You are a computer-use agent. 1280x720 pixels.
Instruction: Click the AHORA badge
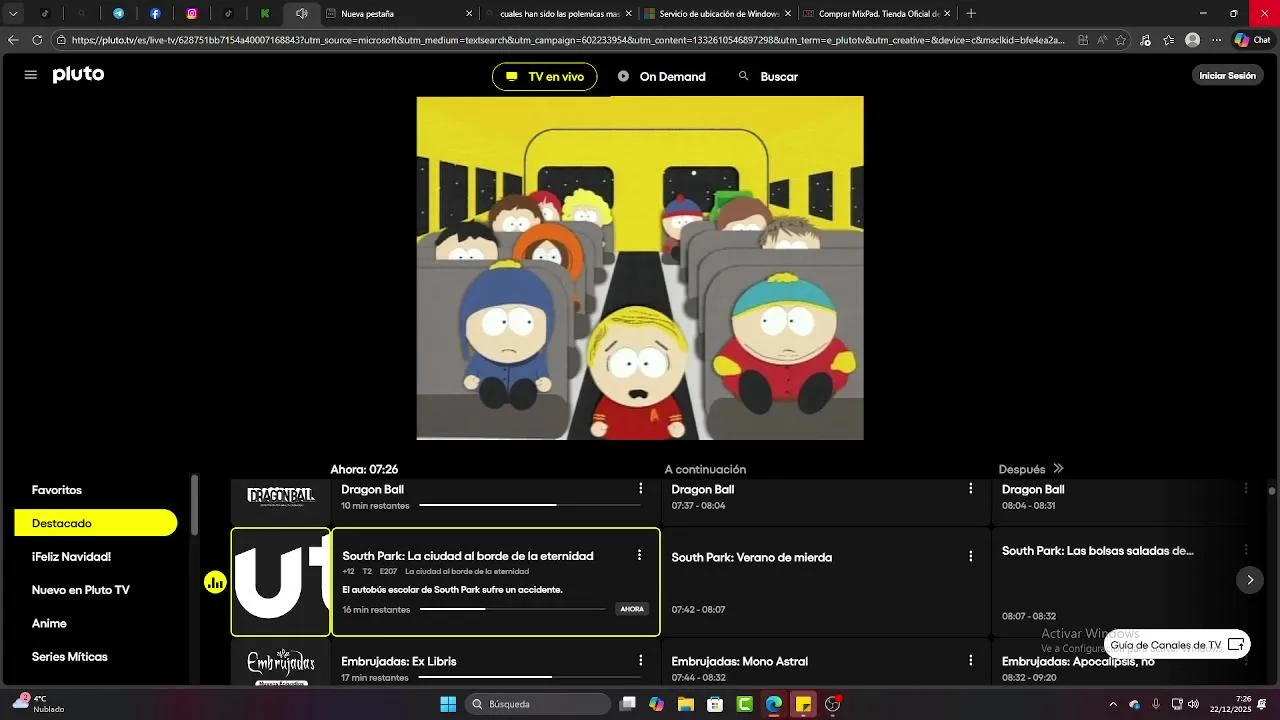pos(632,609)
